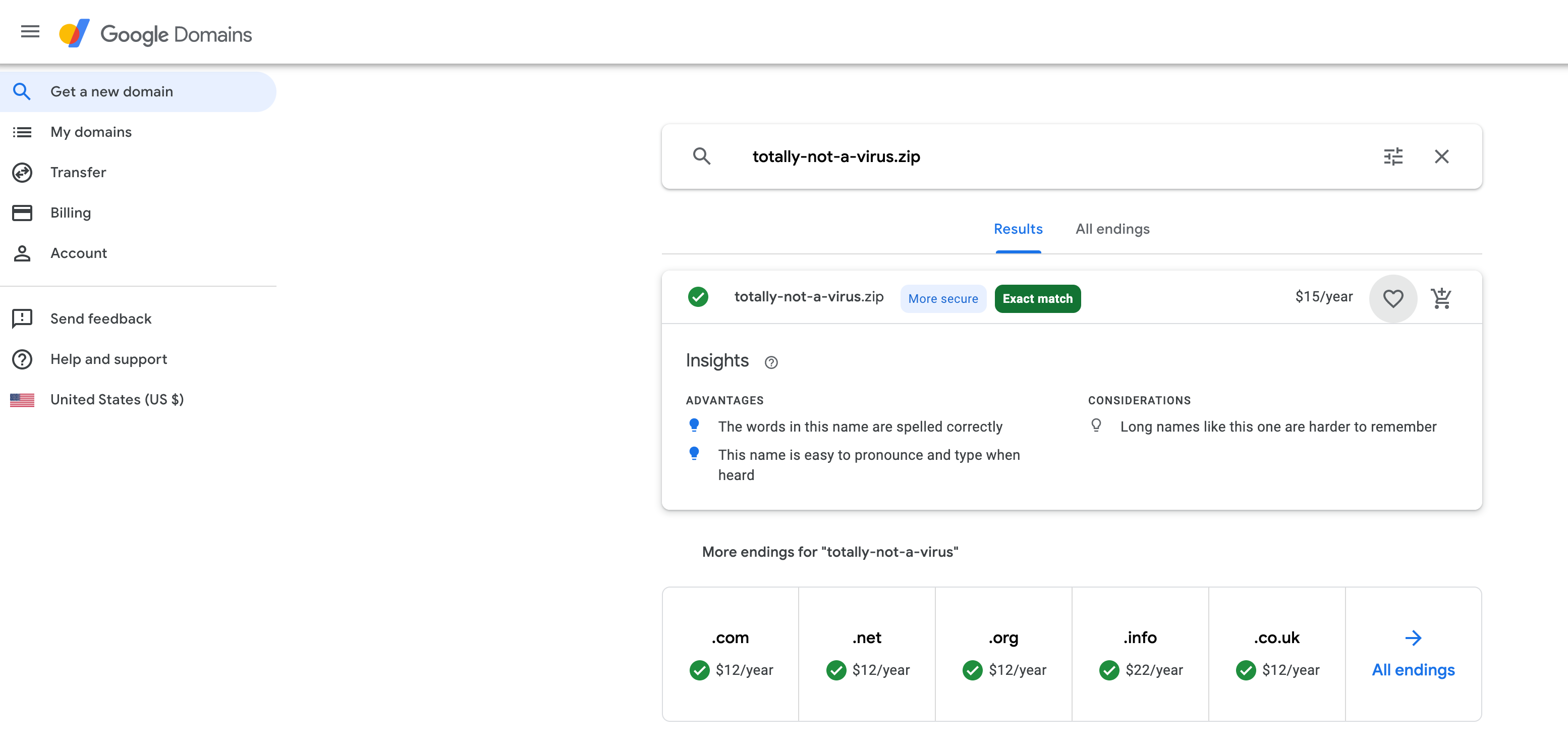Image resolution: width=1568 pixels, height=740 pixels.
Task: Open search filter settings icon
Action: click(1393, 156)
